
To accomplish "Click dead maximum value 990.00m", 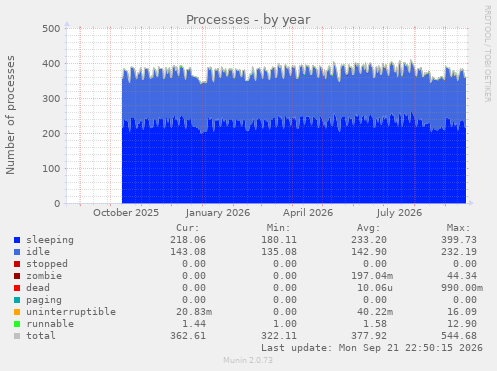I will click(462, 288).
